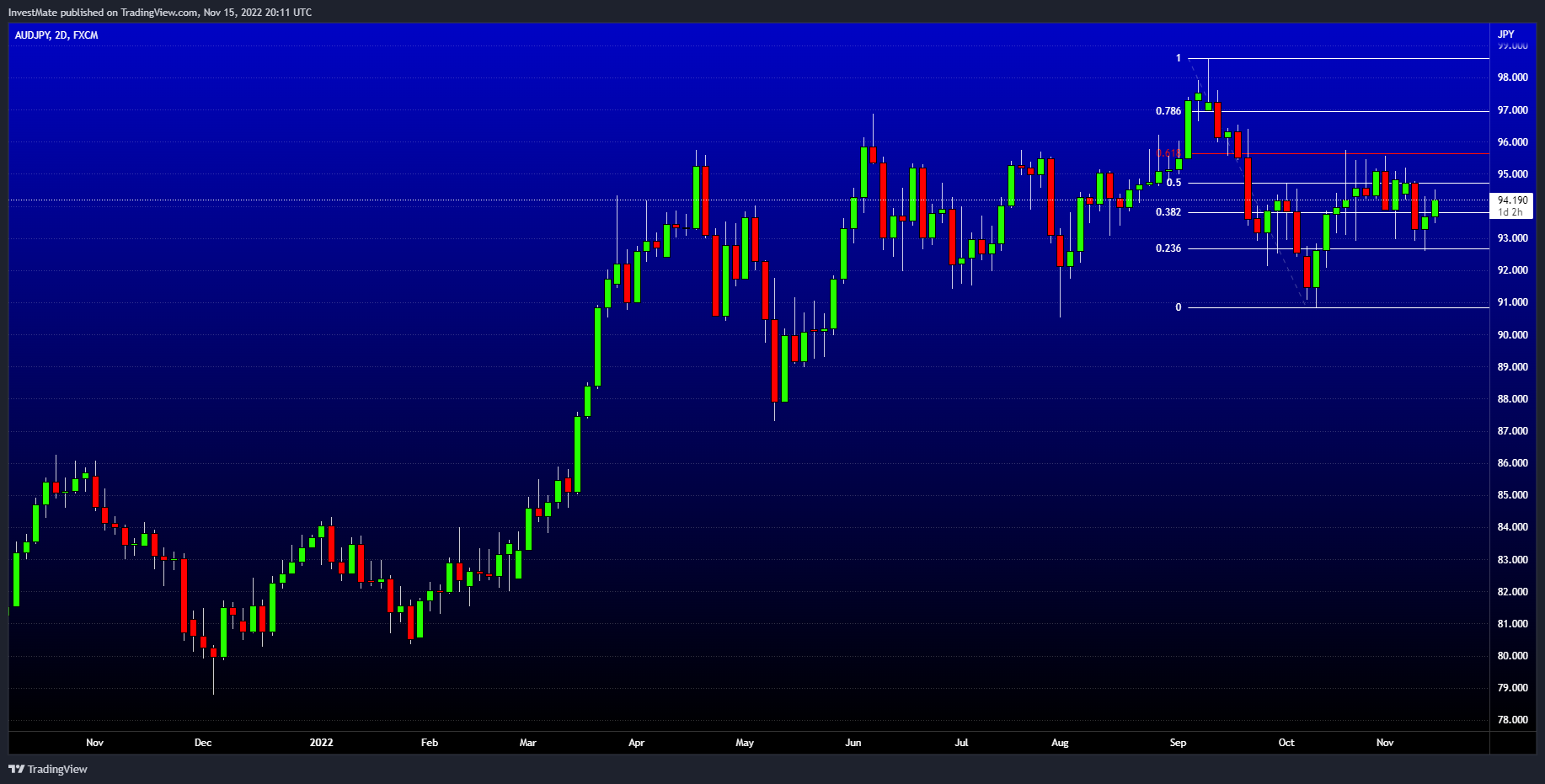This screenshot has width=1545, height=784.
Task: Click the 91.000 price axis label
Action: 1512,302
